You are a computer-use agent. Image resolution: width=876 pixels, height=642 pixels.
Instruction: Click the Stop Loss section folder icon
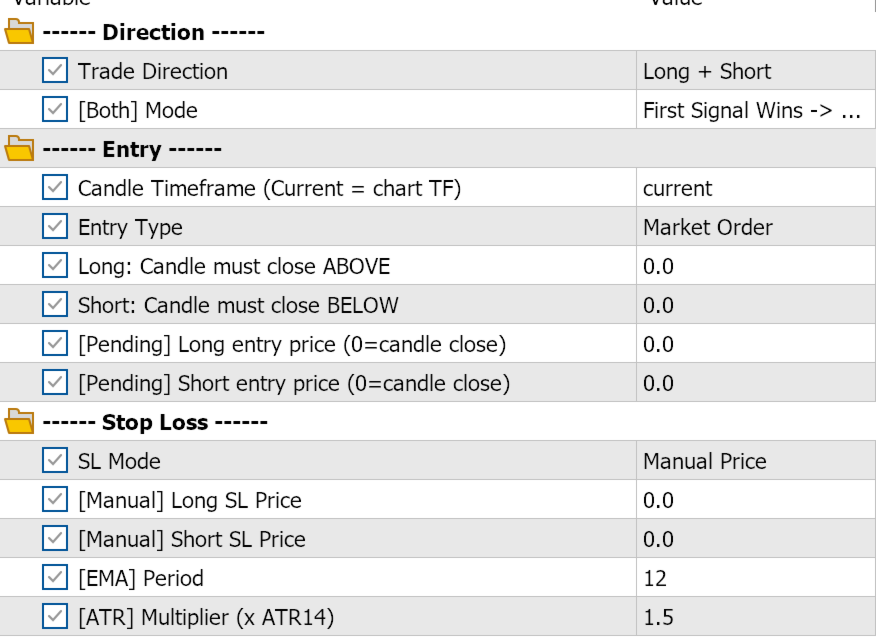18,423
